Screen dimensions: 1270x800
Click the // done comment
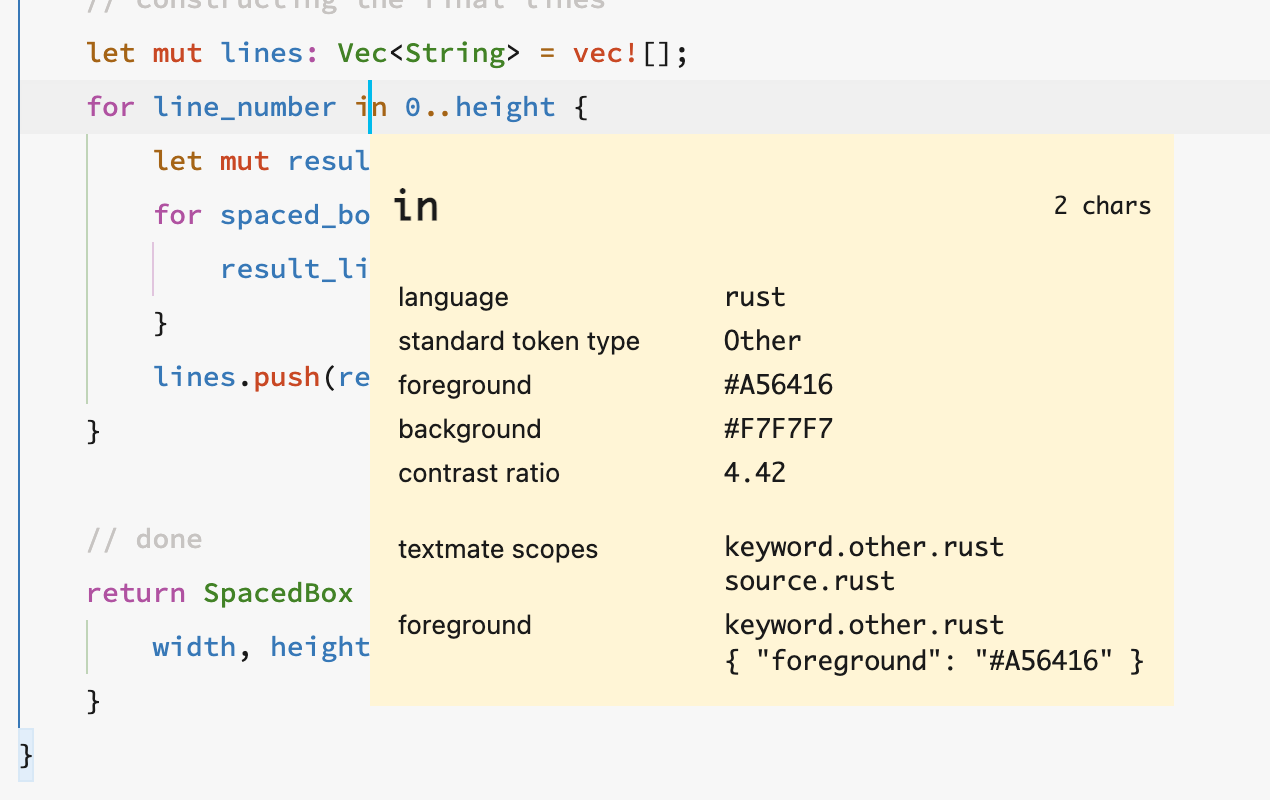[x=143, y=538]
